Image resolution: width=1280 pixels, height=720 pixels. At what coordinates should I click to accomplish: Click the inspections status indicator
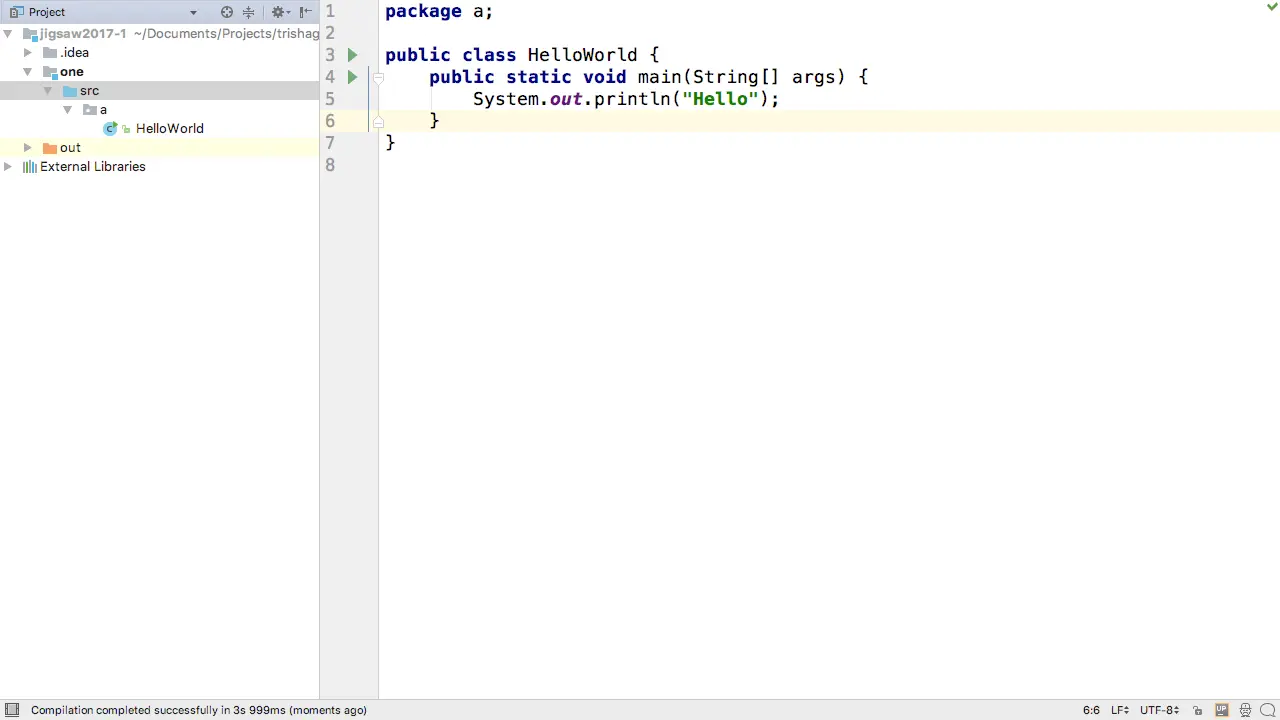pos(1271,7)
